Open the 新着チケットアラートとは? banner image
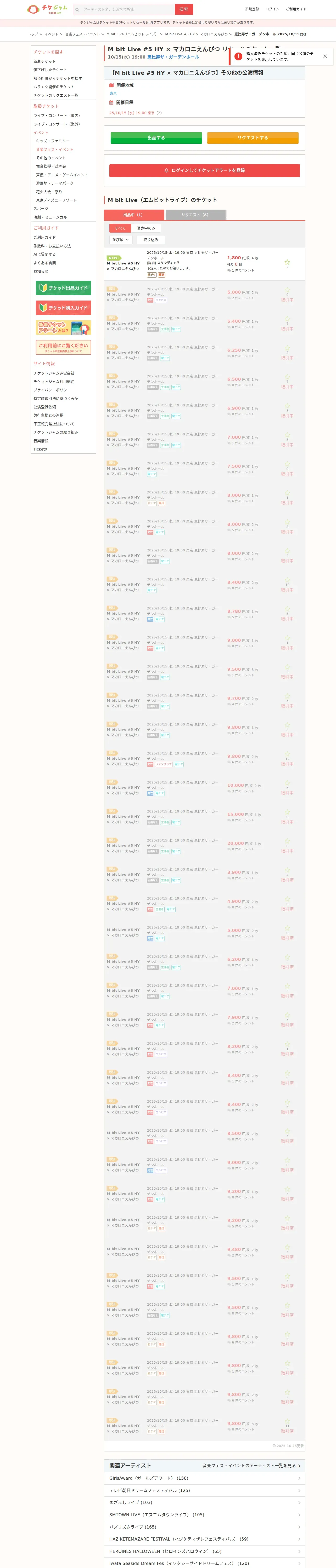This screenshot has width=336, height=1568. tap(63, 328)
